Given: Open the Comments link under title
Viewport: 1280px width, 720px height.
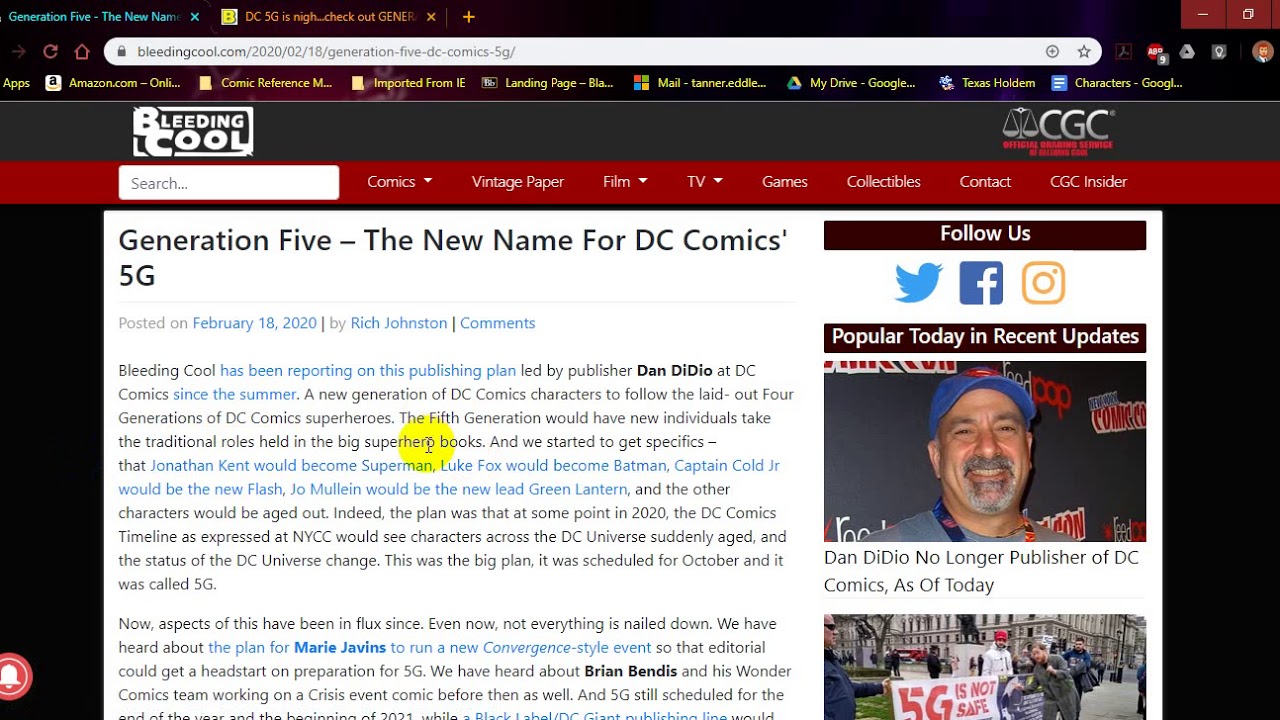Looking at the screenshot, I should (x=497, y=323).
